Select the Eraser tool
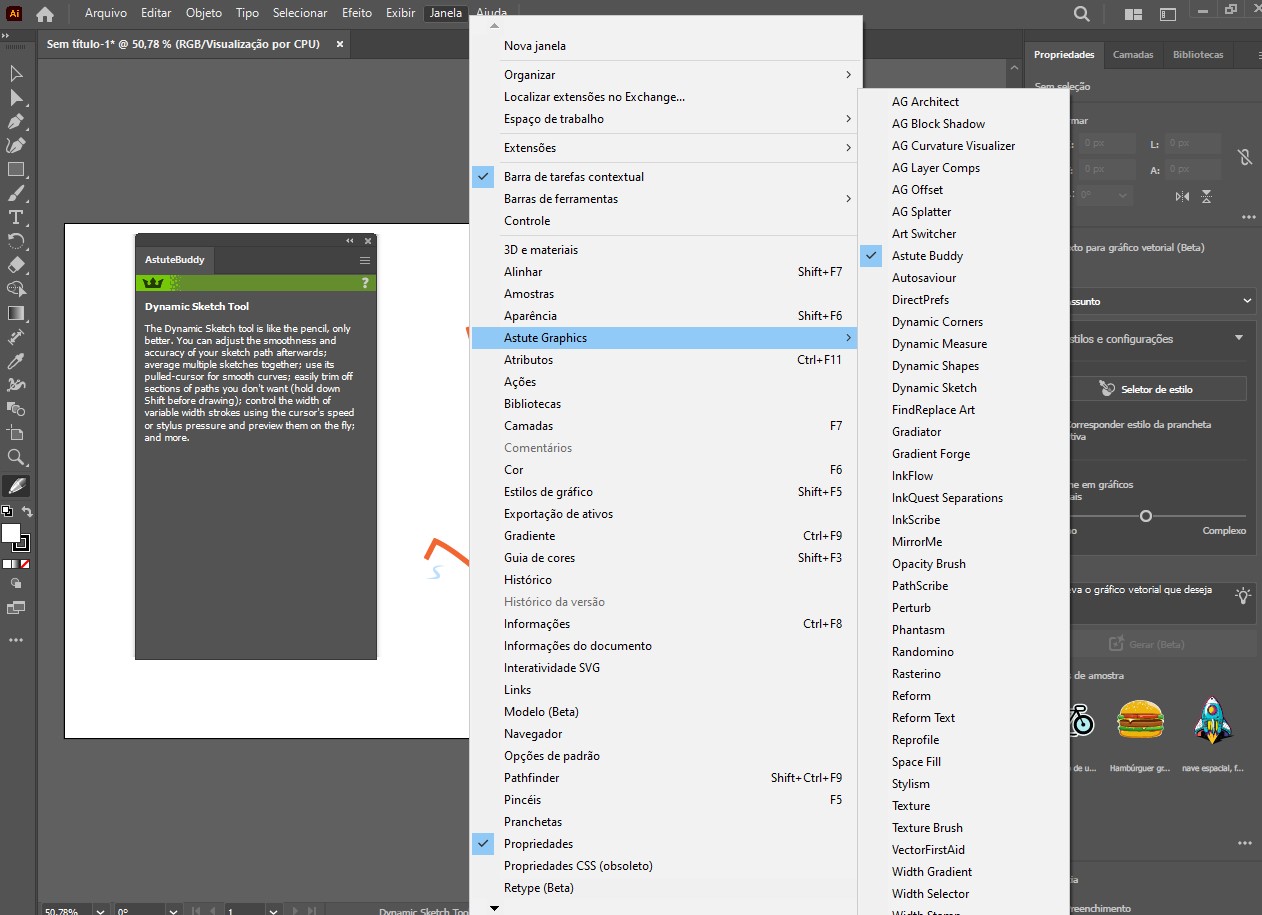The image size is (1262, 915). (x=16, y=265)
